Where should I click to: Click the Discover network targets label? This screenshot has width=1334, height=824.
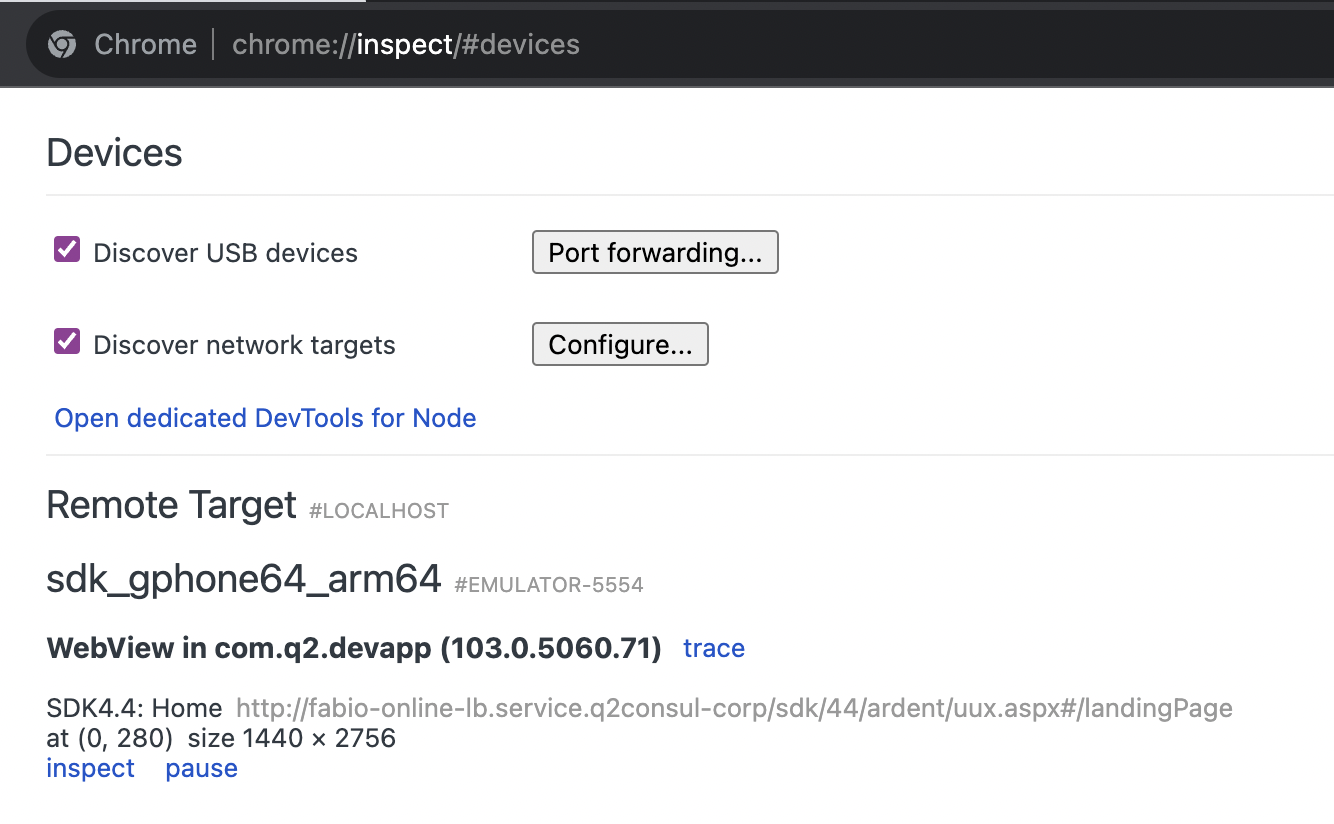click(x=244, y=345)
